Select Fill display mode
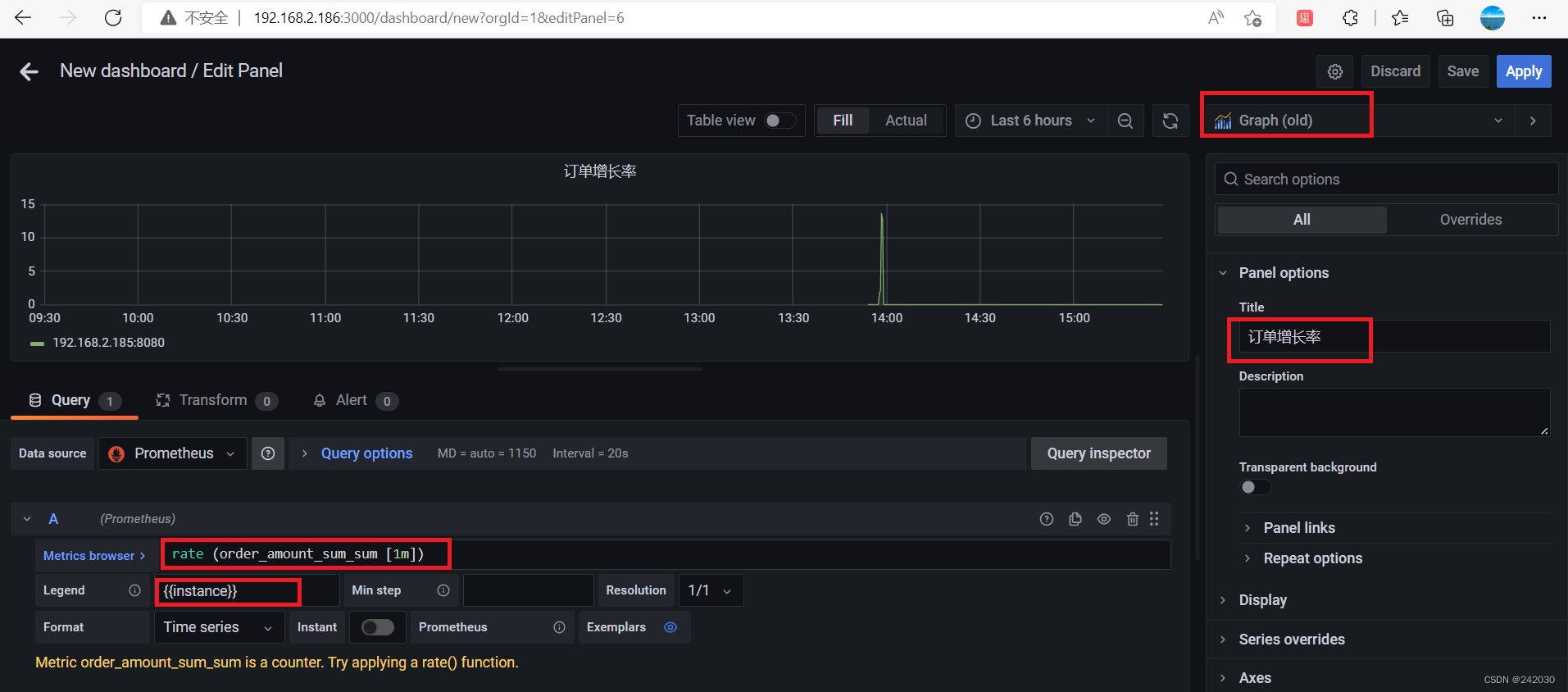 843,121
